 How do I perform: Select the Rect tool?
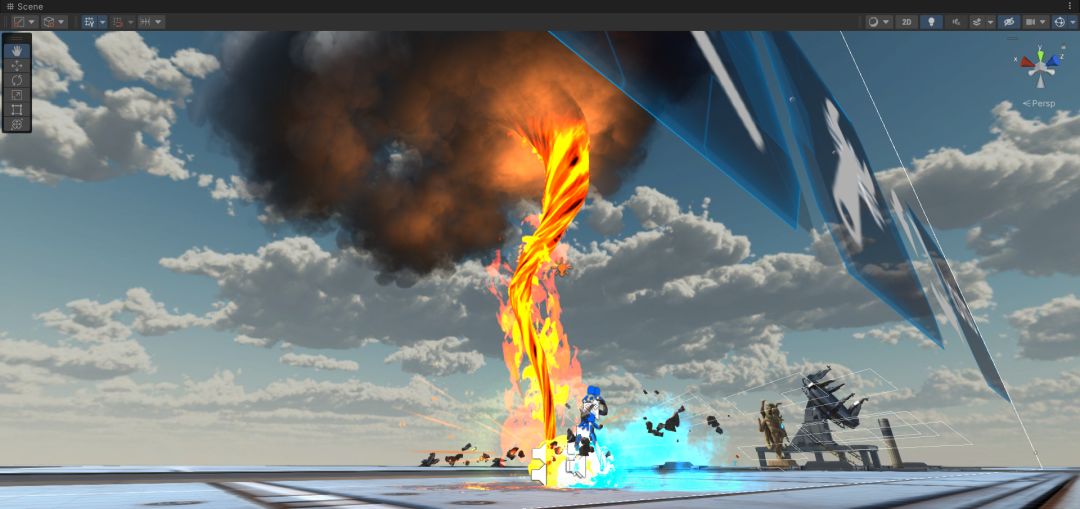pos(17,110)
